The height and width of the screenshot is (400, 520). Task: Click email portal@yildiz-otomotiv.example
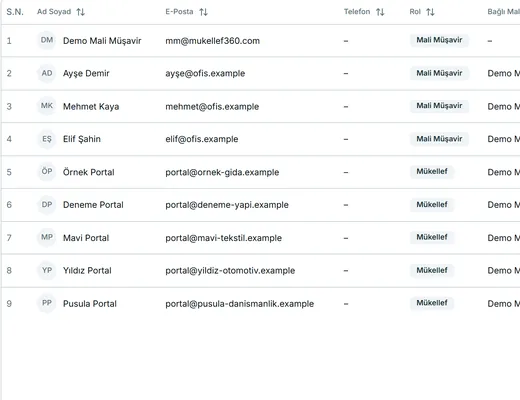point(230,270)
